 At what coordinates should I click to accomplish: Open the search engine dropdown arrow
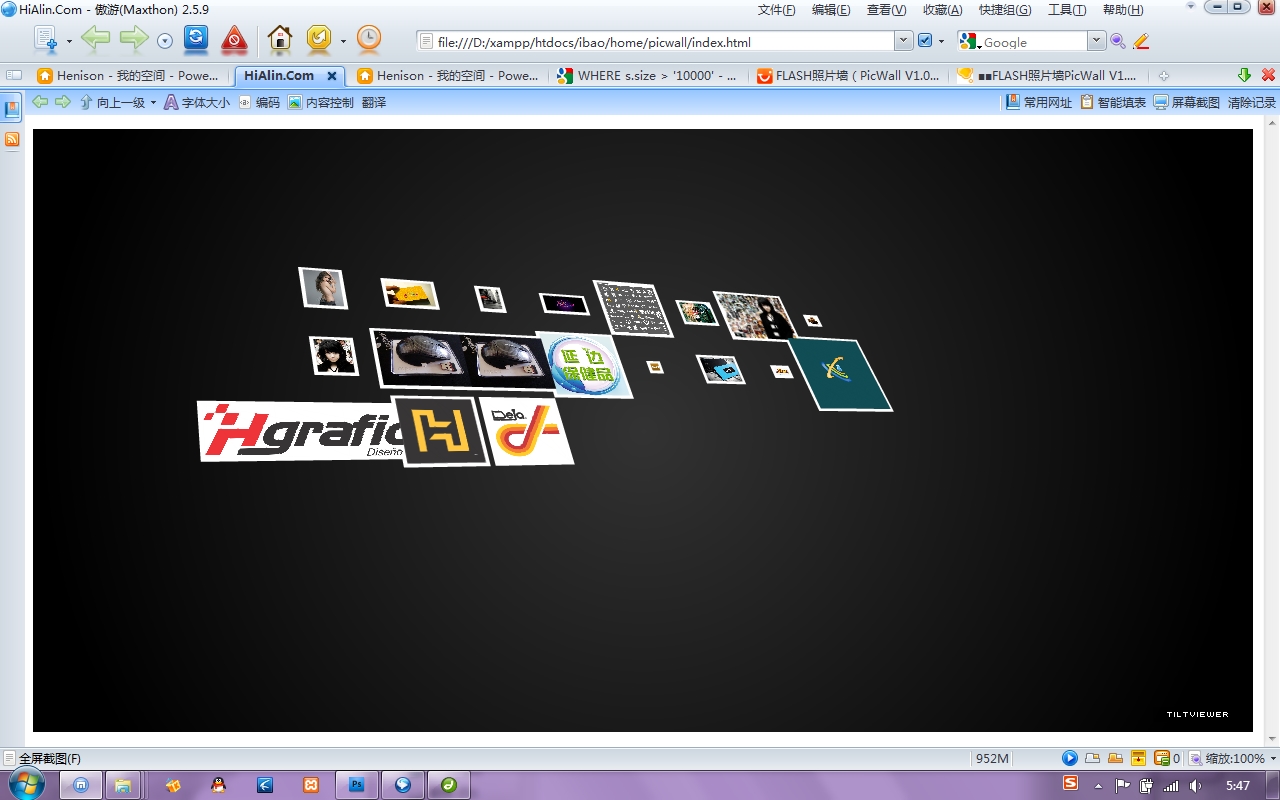(x=1097, y=41)
